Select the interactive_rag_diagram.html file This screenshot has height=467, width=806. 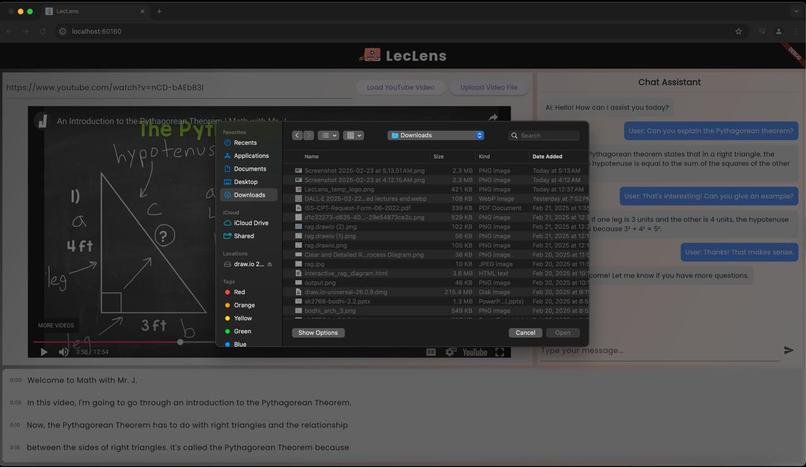[x=435, y=273]
